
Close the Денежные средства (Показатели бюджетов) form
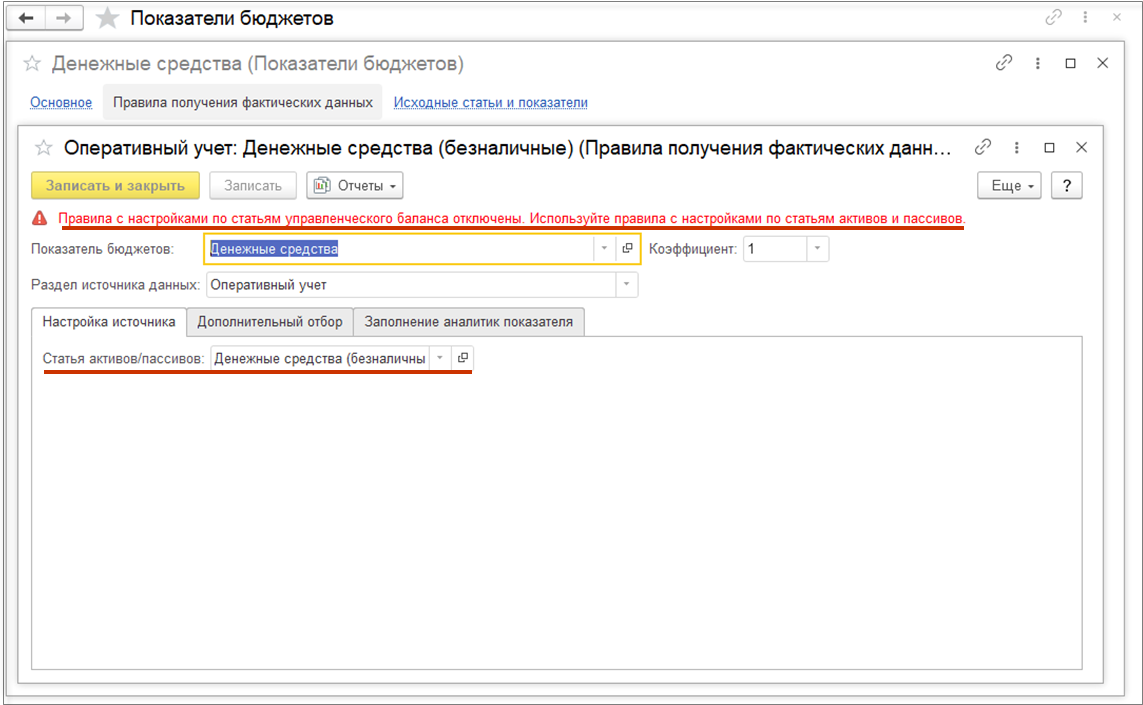pos(1103,63)
